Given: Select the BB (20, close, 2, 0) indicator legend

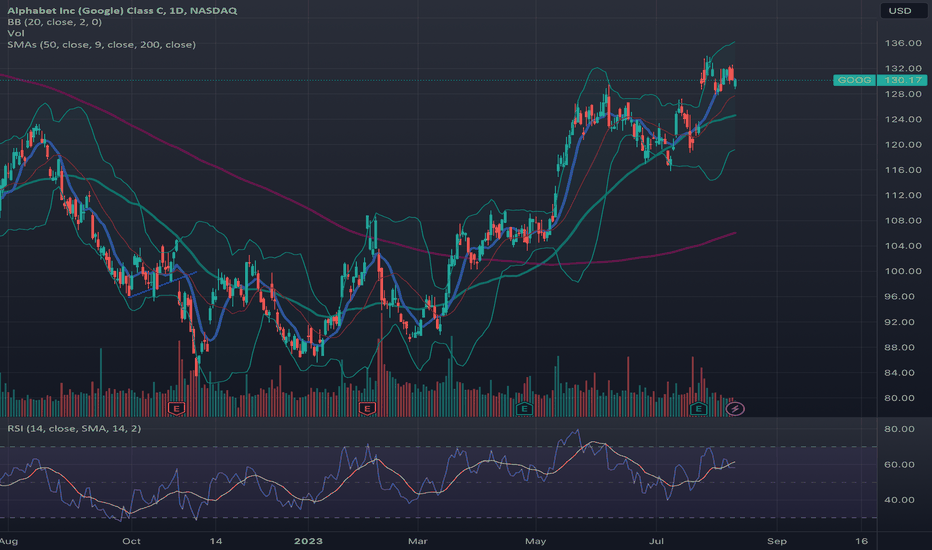Looking at the screenshot, I should coord(55,22).
